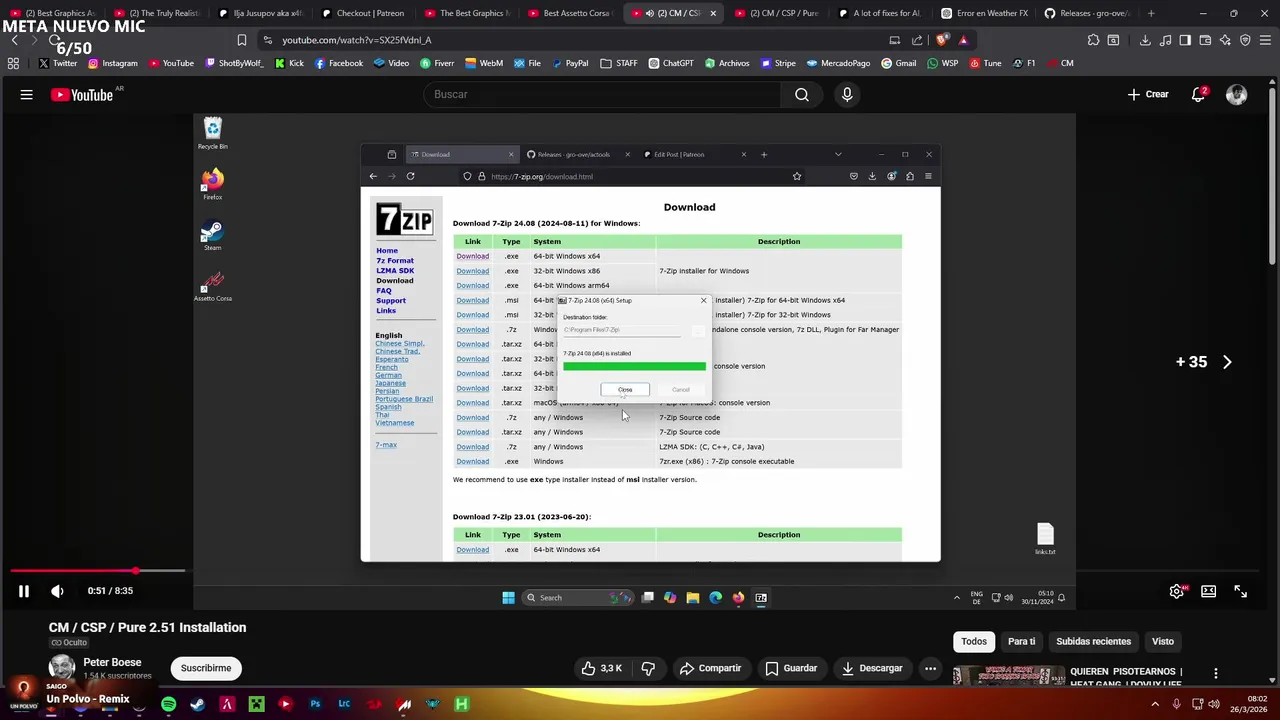Open Spotify from the taskbar
The image size is (1280, 720).
168,704
